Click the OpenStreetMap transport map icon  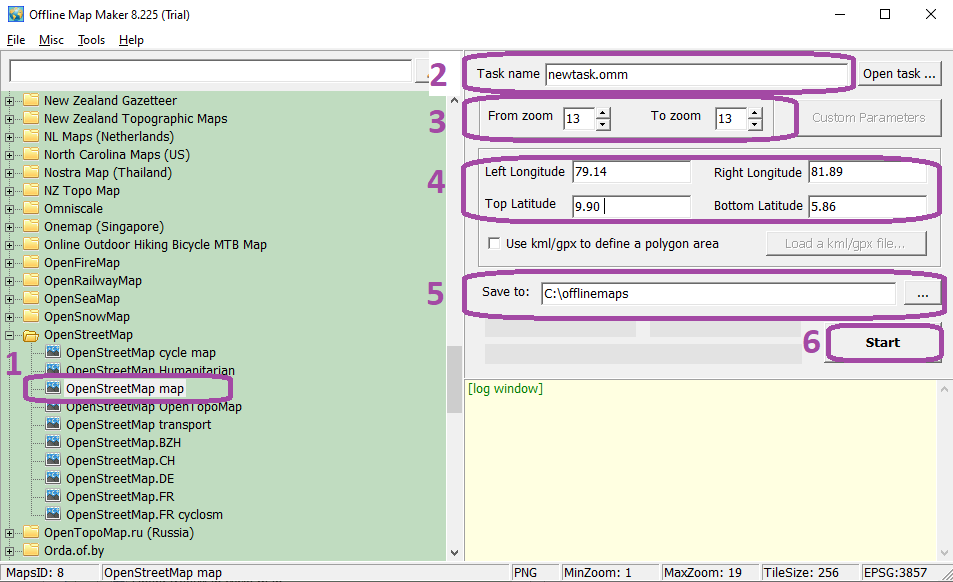[x=53, y=423]
